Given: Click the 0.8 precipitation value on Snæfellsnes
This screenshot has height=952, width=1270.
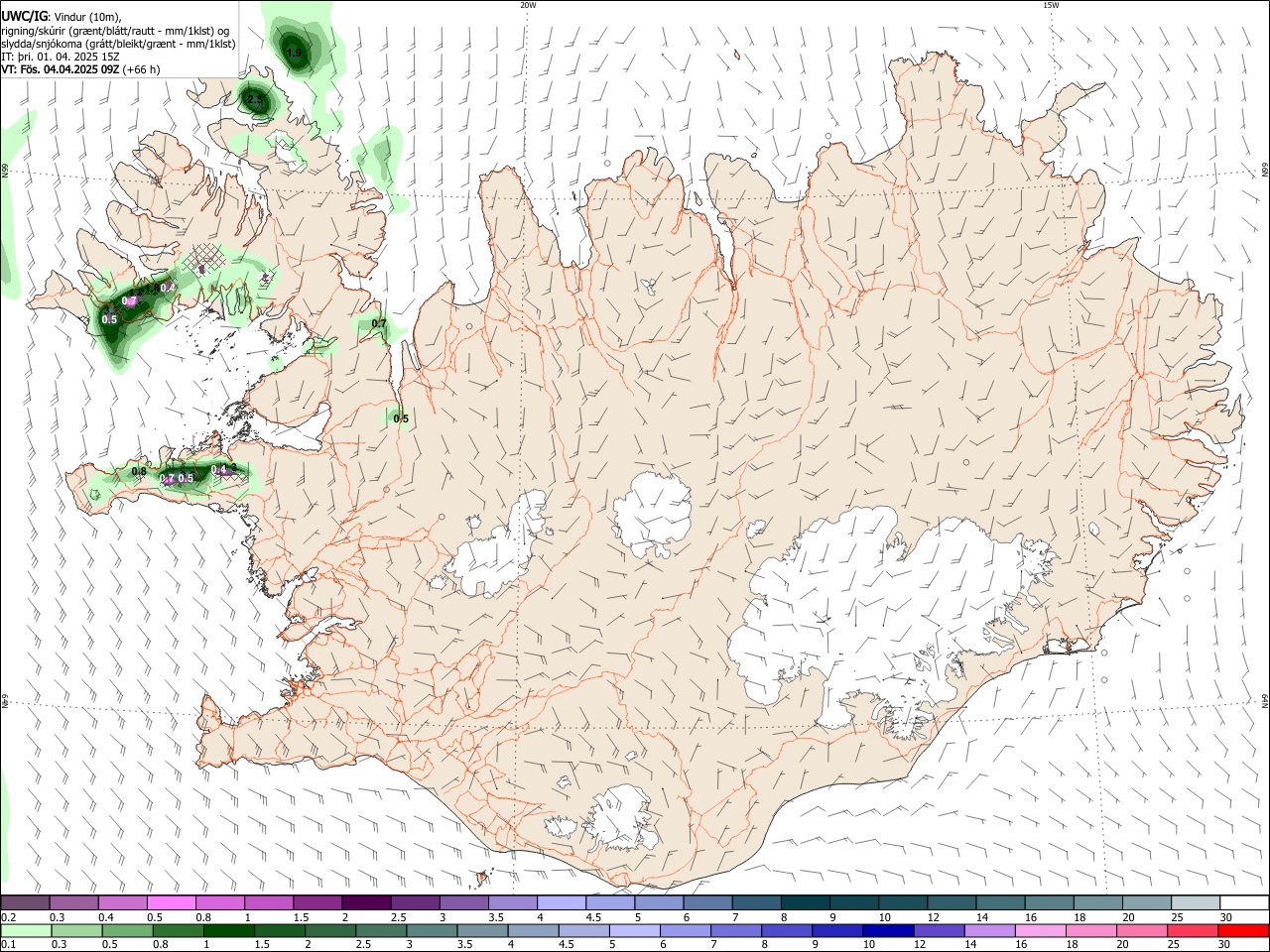Looking at the screenshot, I should pyautogui.click(x=139, y=472).
